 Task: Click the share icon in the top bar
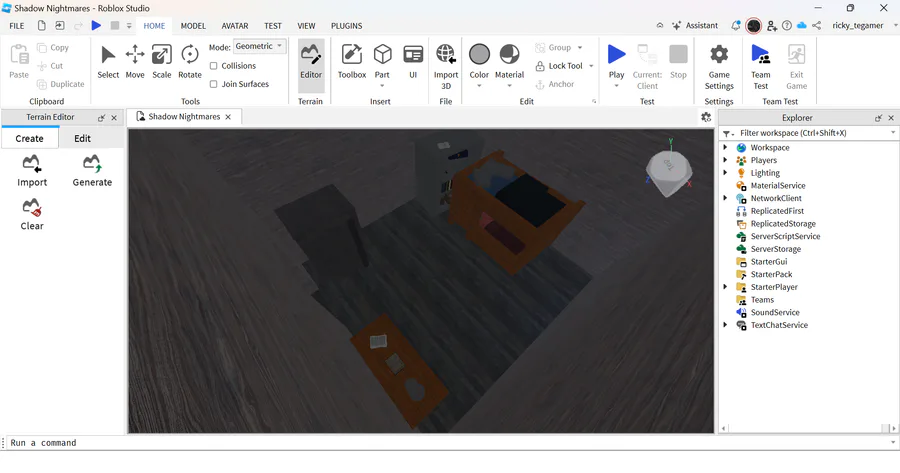817,25
